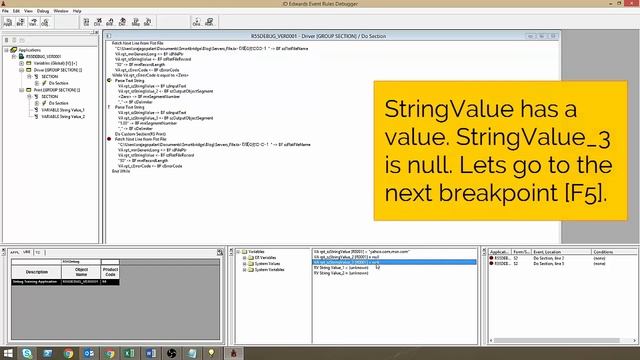Viewport: 640px width, 360px height.
Task: Toggle breakpoint on second Fetch Next Line
Action: 109,139
